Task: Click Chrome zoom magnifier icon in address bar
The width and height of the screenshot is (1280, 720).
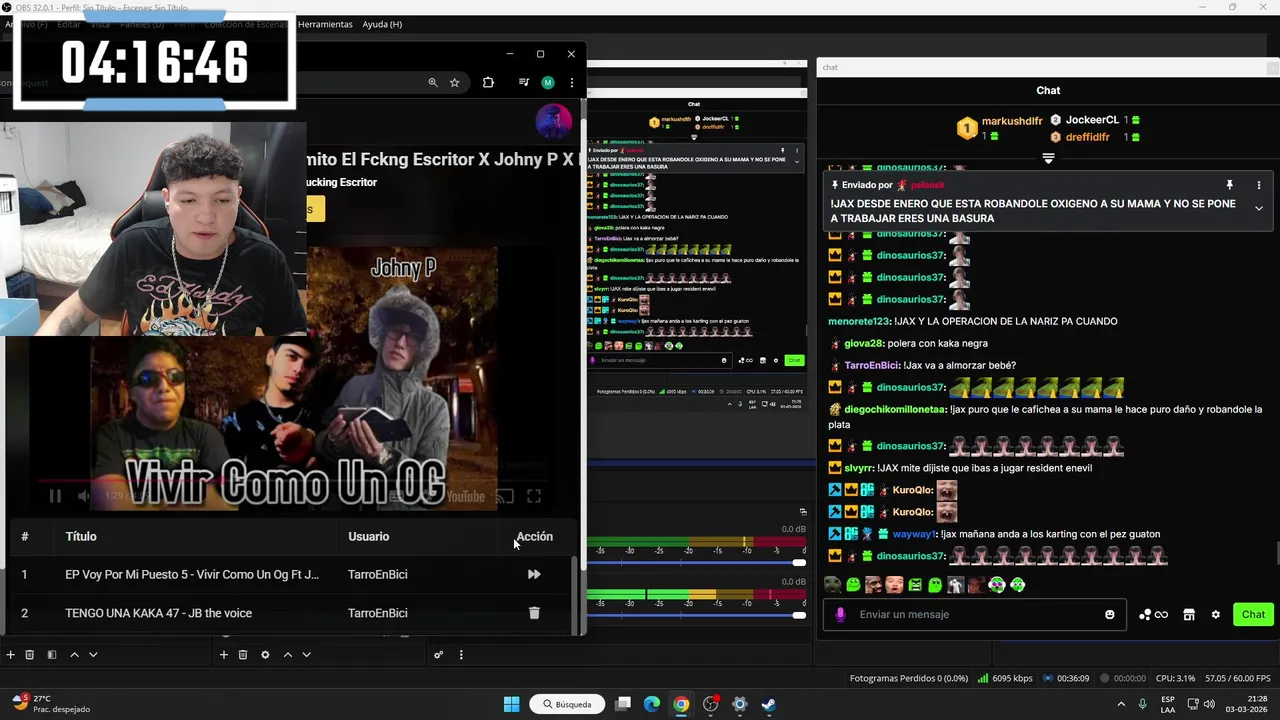Action: [x=433, y=83]
